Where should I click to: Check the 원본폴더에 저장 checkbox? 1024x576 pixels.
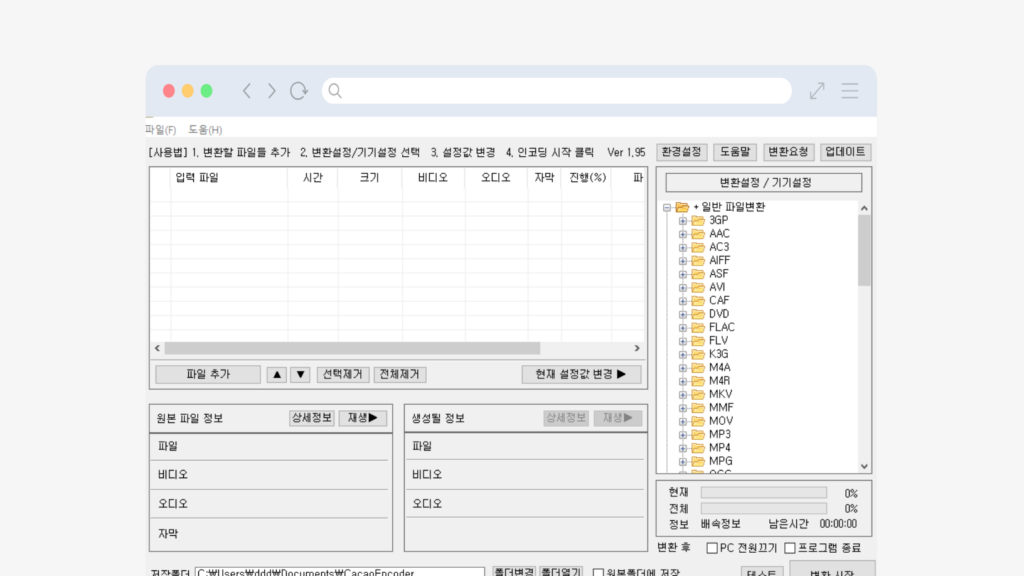pyautogui.click(x=598, y=573)
